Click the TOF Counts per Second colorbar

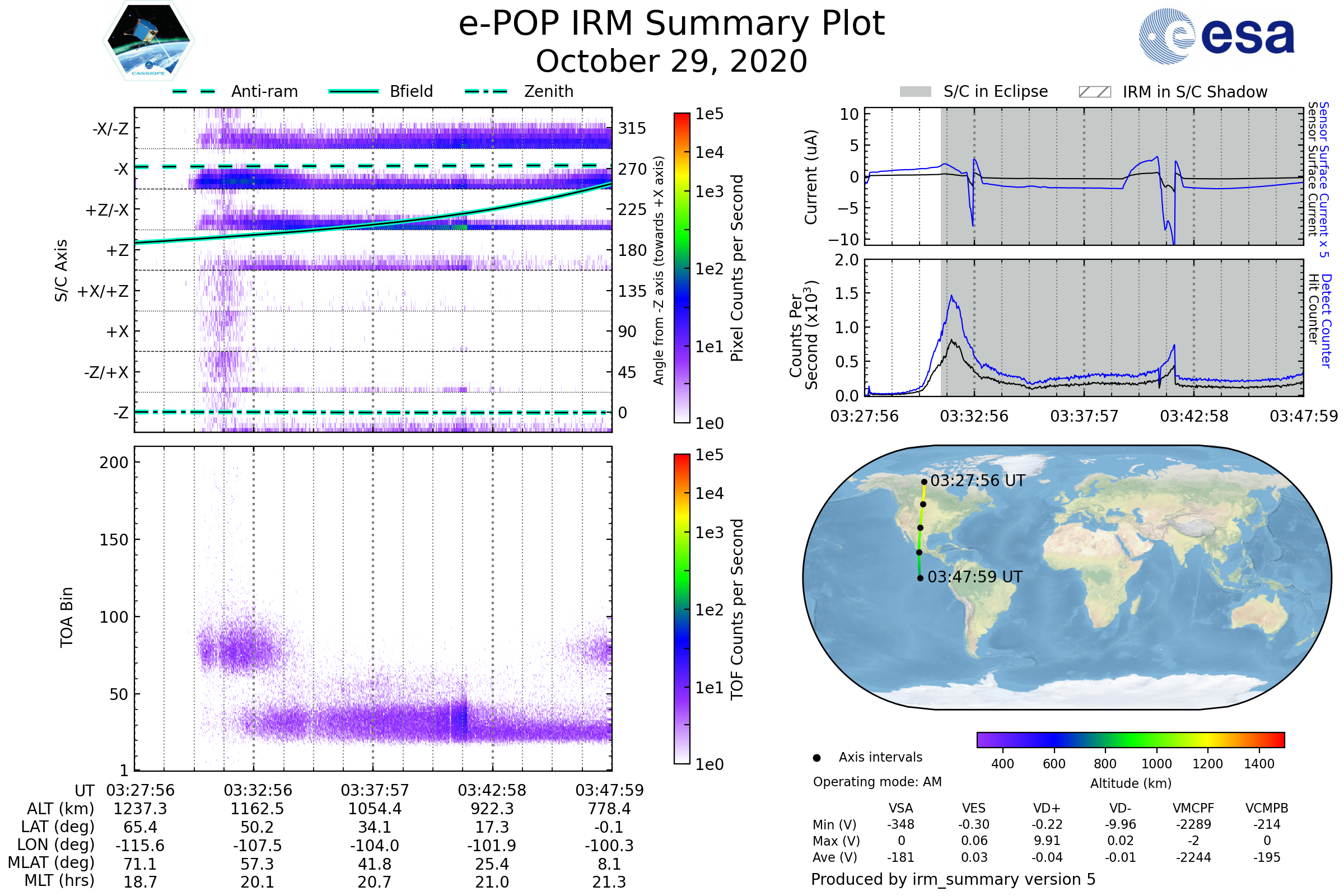pos(682,609)
